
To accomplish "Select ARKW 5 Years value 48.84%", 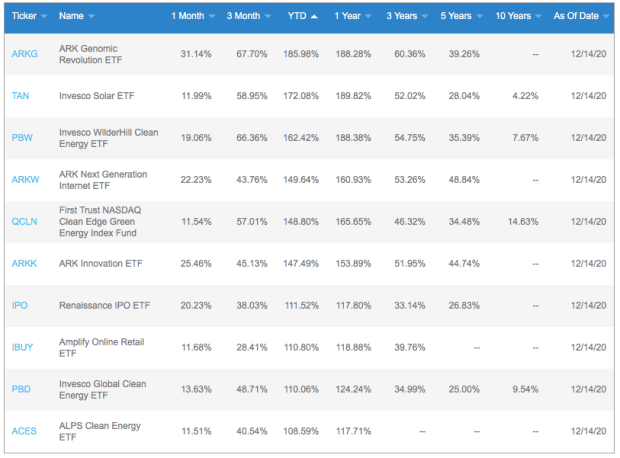I will click(464, 180).
